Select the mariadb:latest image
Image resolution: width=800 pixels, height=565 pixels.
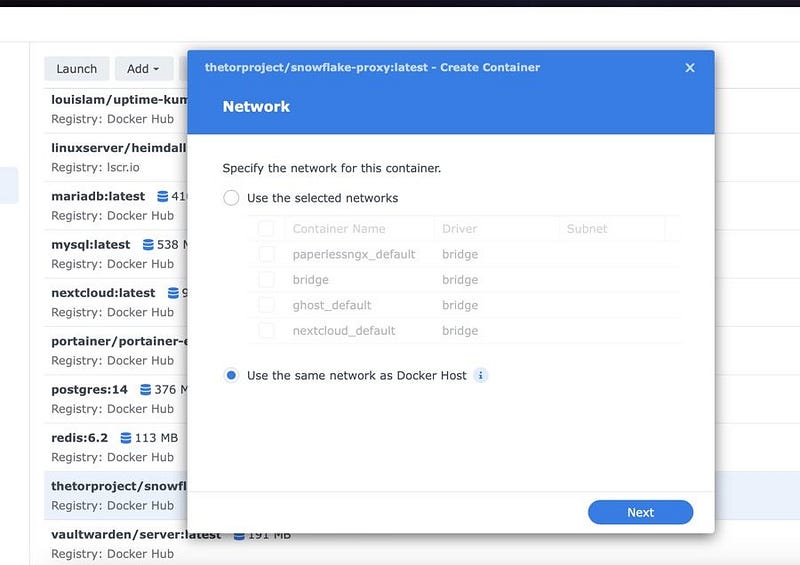pos(116,206)
